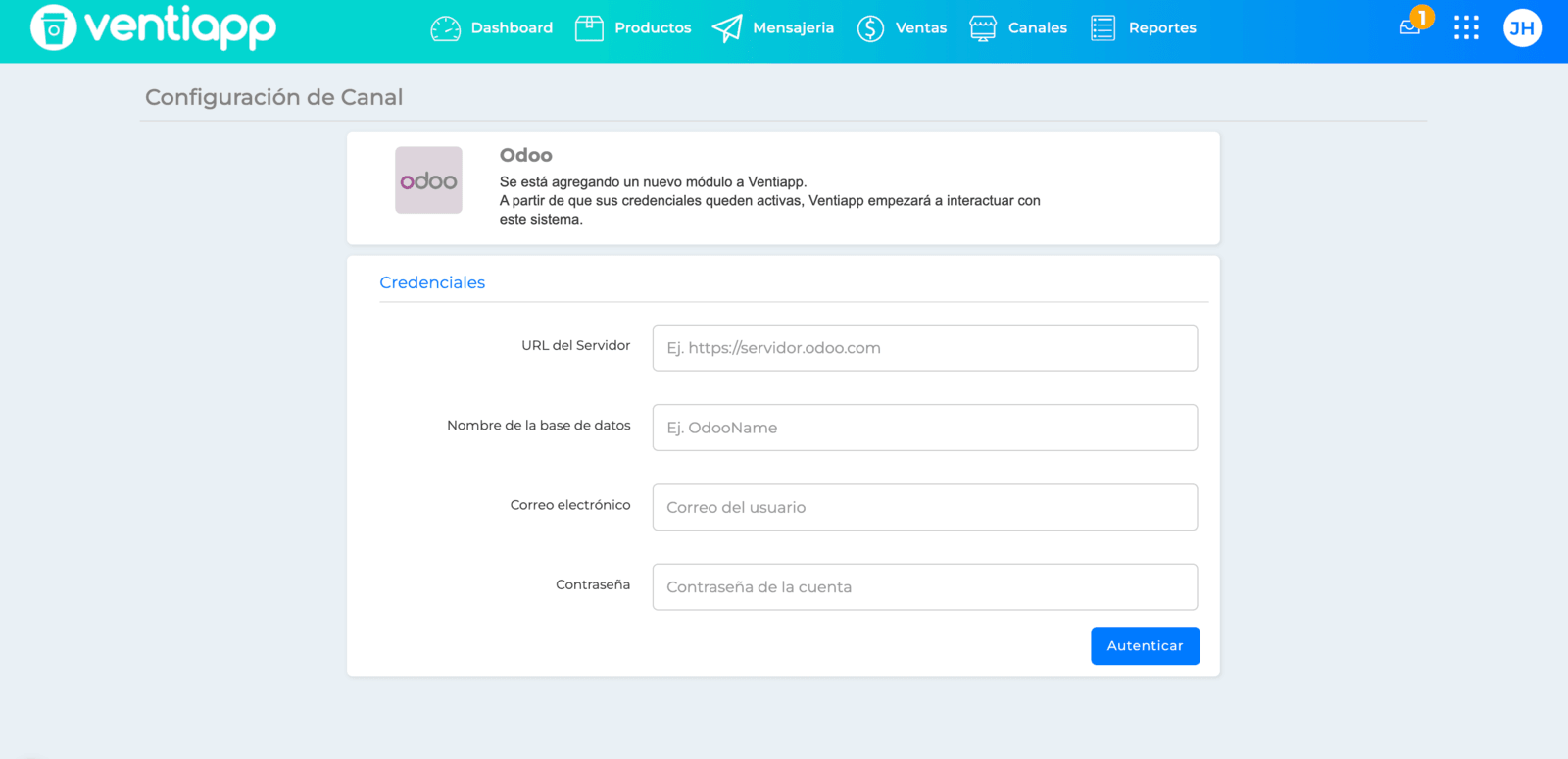This screenshot has height=759, width=1568.
Task: Click the Odoo heading text
Action: 526,155
